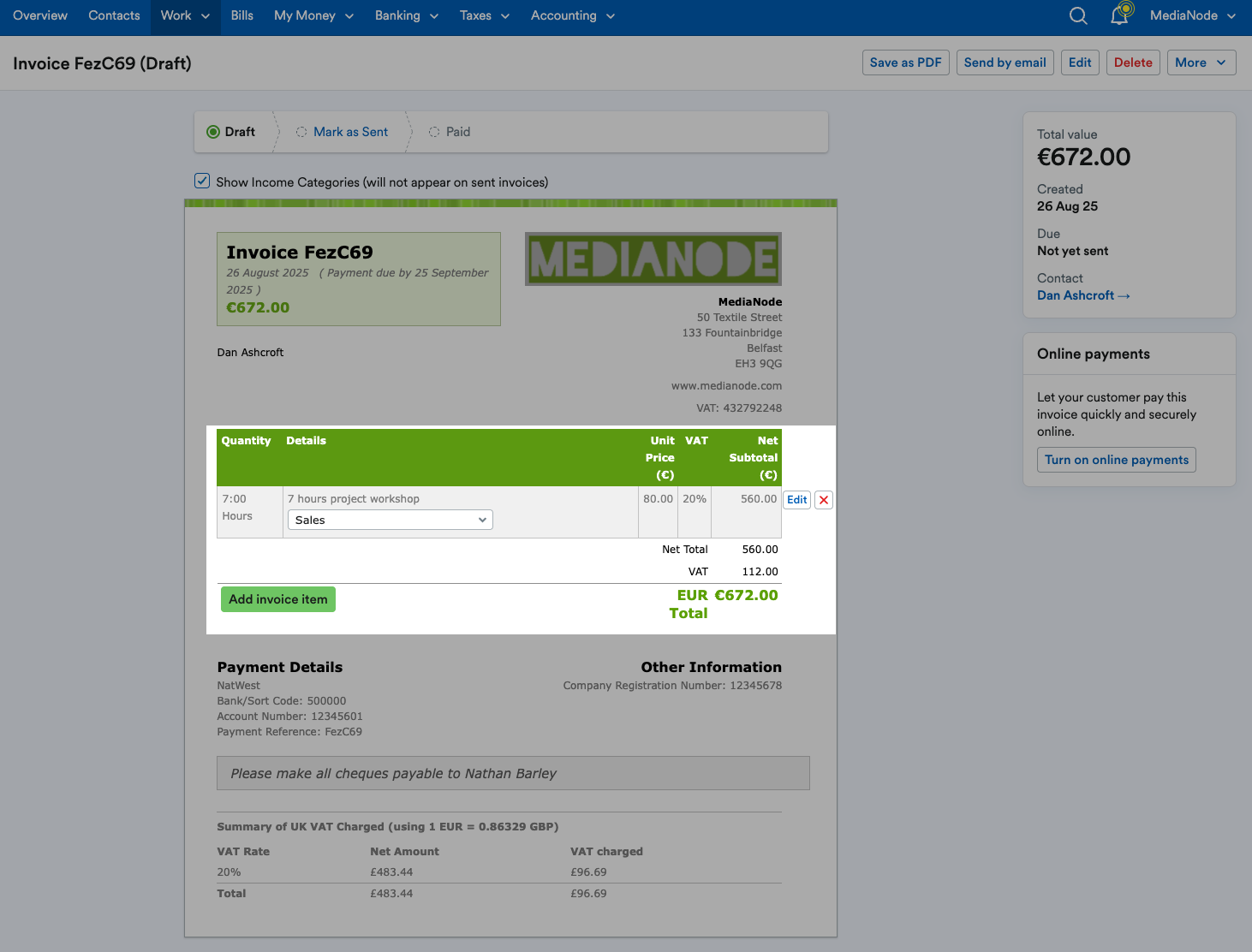Go to the Overview tab
The width and height of the screenshot is (1252, 952).
pos(40,15)
